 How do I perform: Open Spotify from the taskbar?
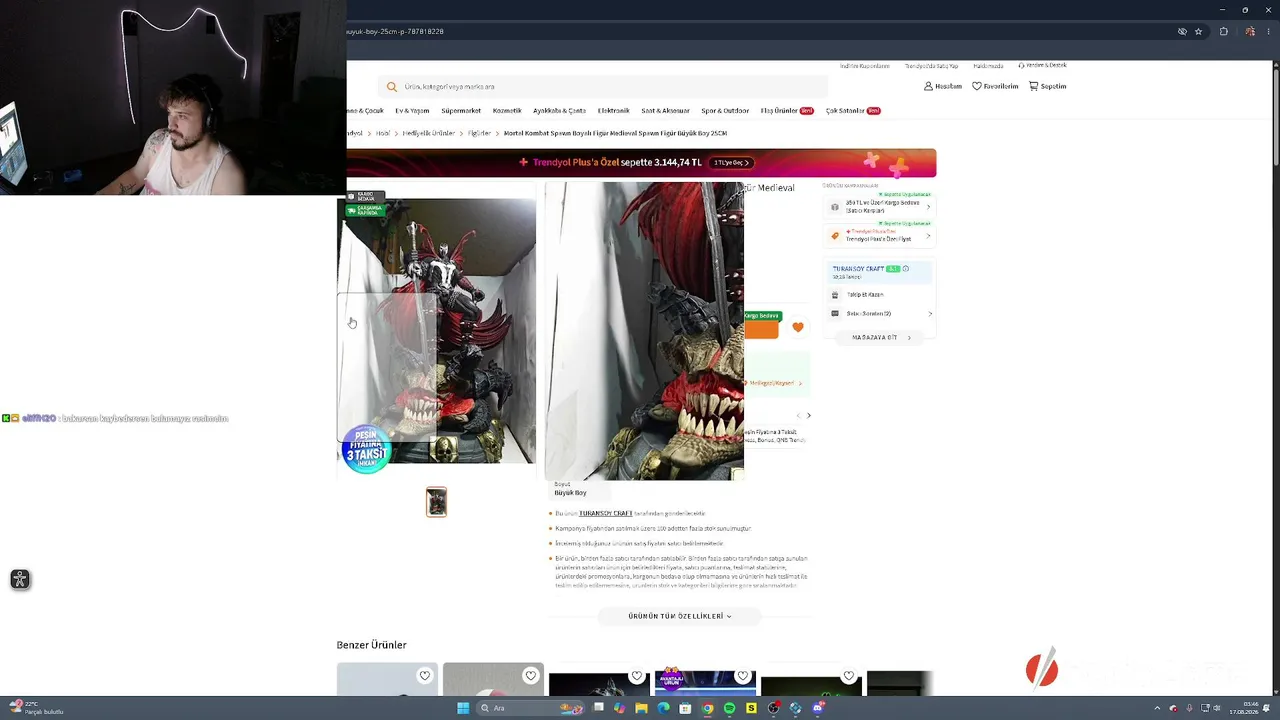(729, 708)
